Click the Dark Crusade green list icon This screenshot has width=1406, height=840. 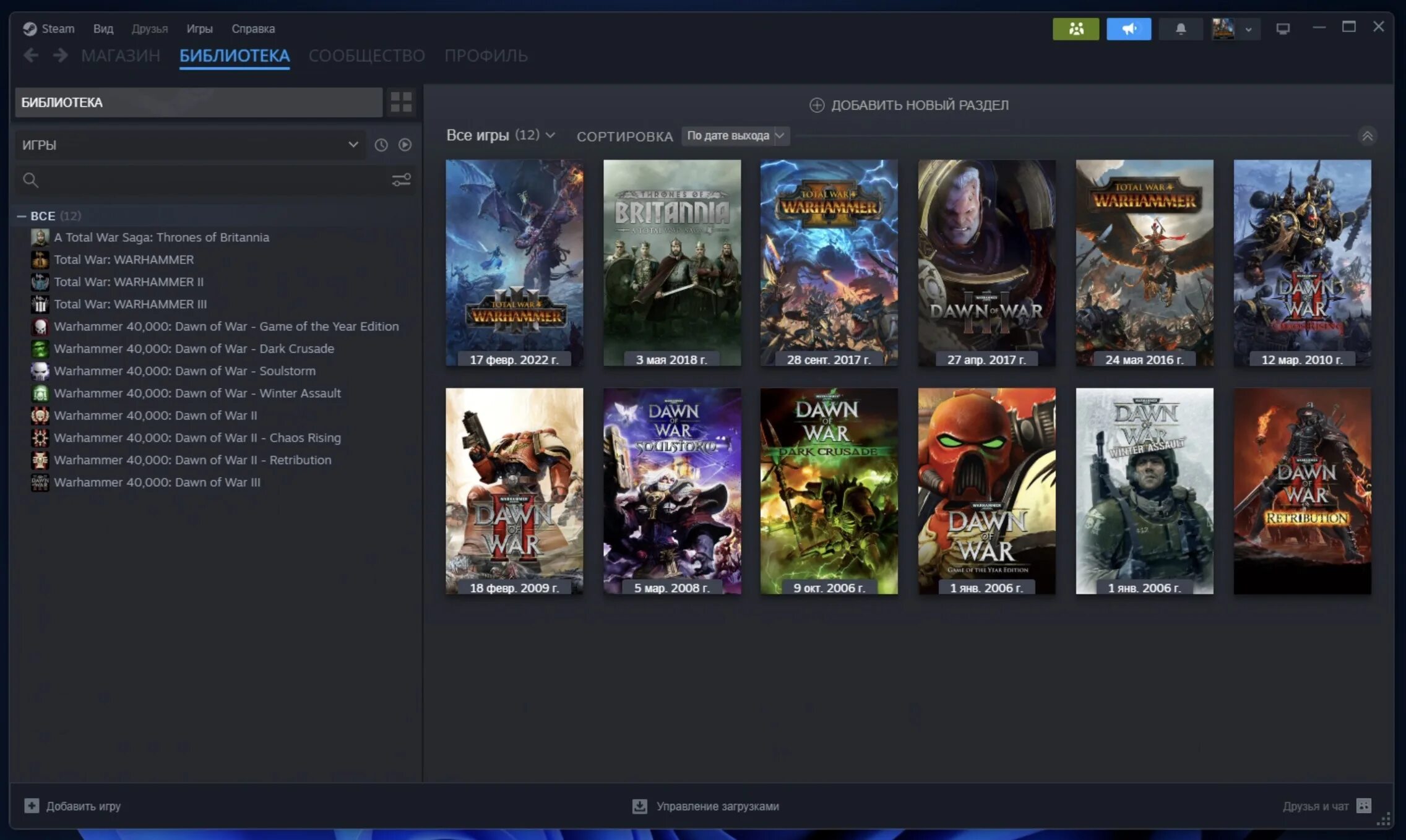pyautogui.click(x=40, y=349)
